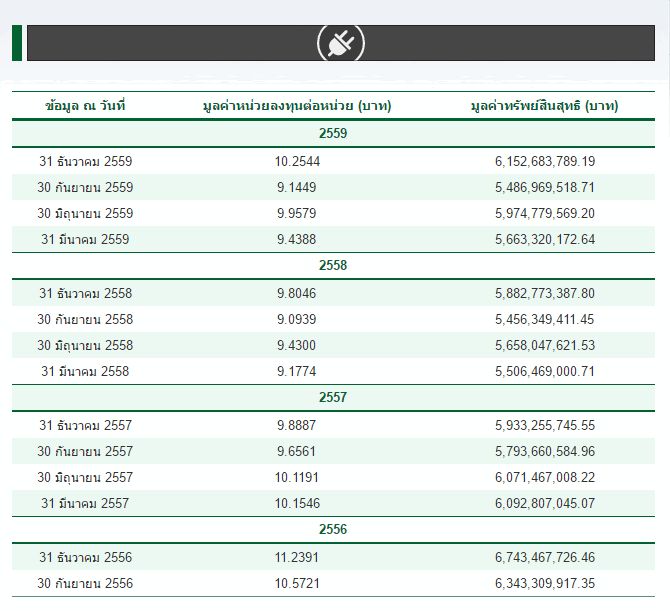670x611 pixels.
Task: Click the unit value 10.1191
Action: click(297, 477)
